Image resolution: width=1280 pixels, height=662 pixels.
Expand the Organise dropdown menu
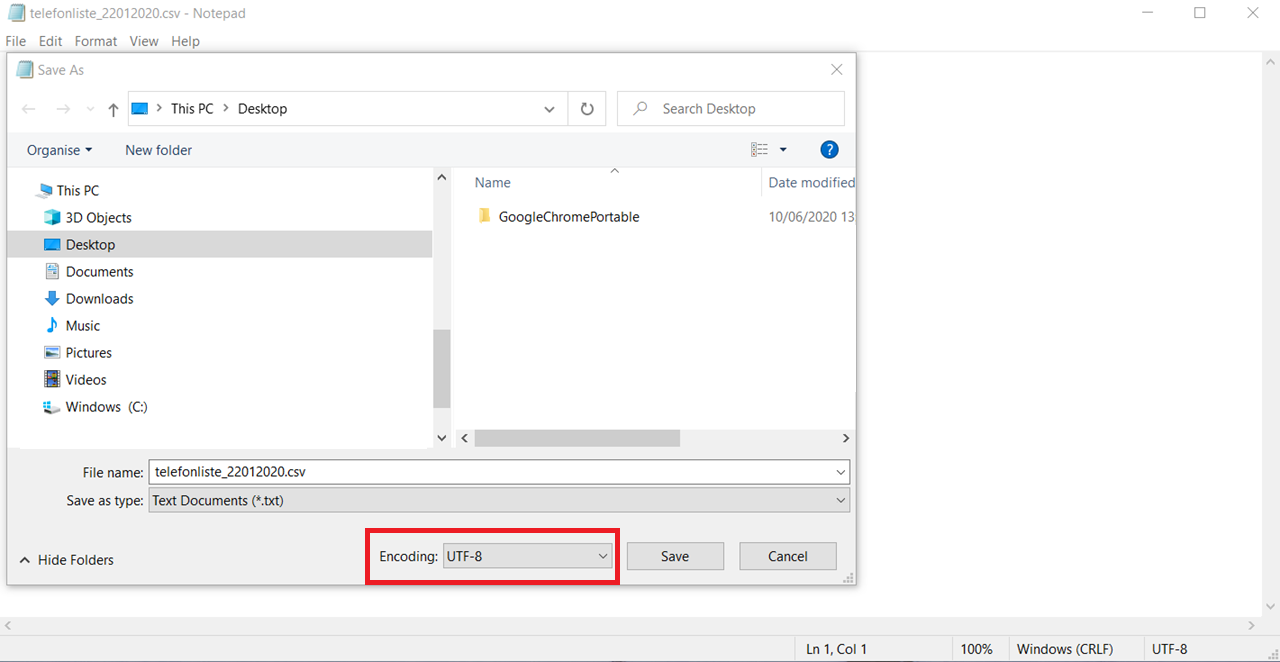coord(59,150)
